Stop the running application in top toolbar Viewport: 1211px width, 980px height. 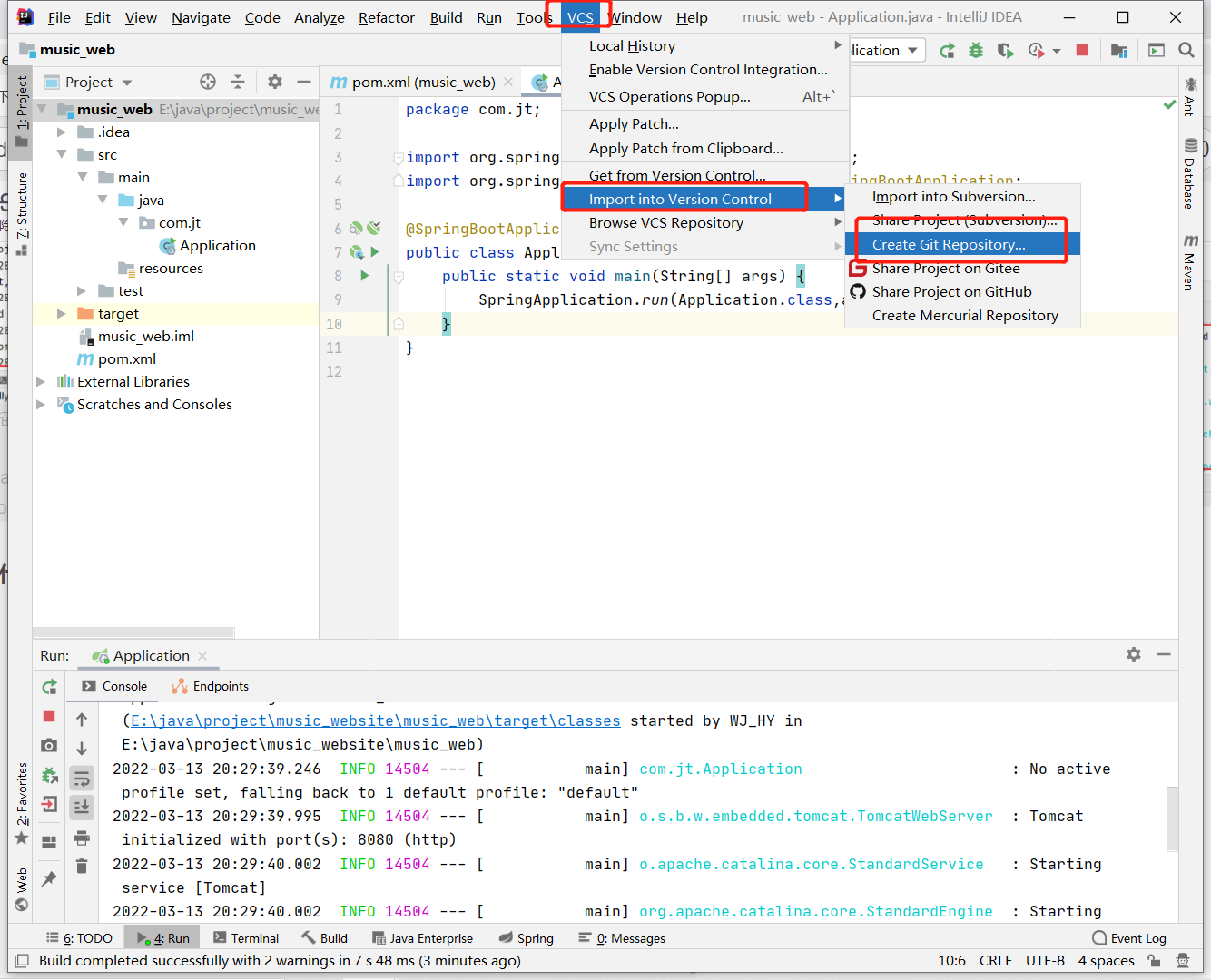click(x=1082, y=50)
